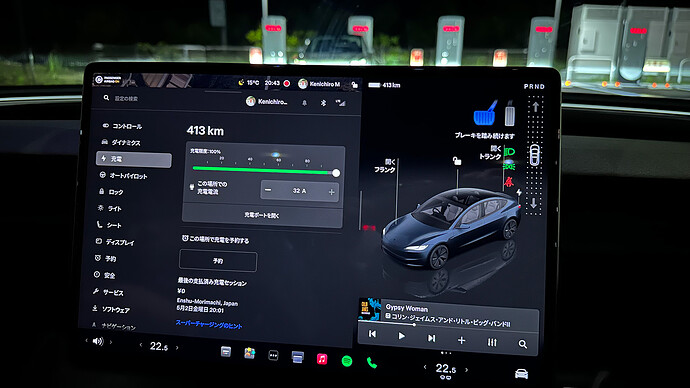Add the song with the plus icon
The width and height of the screenshot is (690, 388).
pos(461,340)
